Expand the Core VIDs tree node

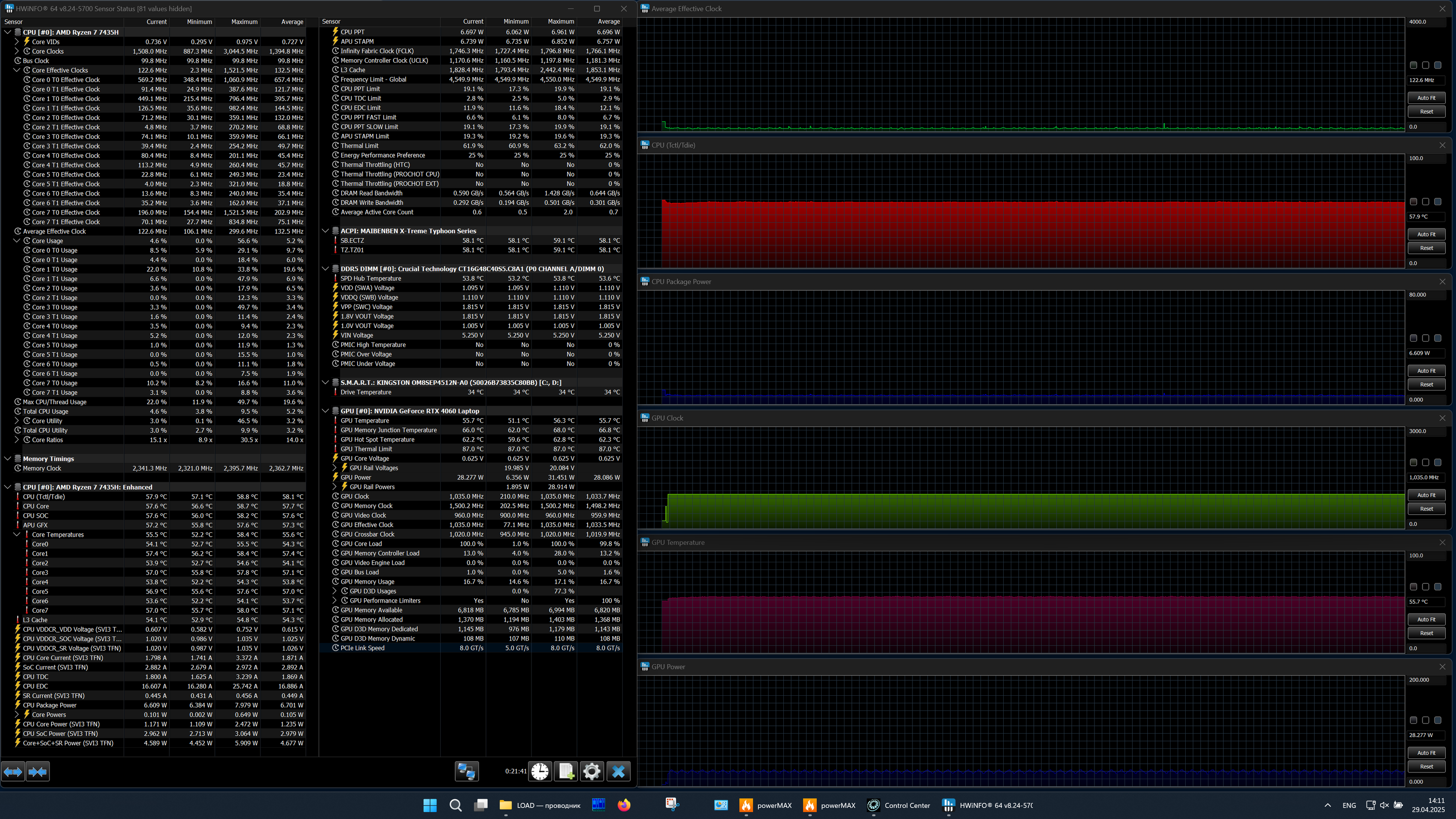coord(17,42)
